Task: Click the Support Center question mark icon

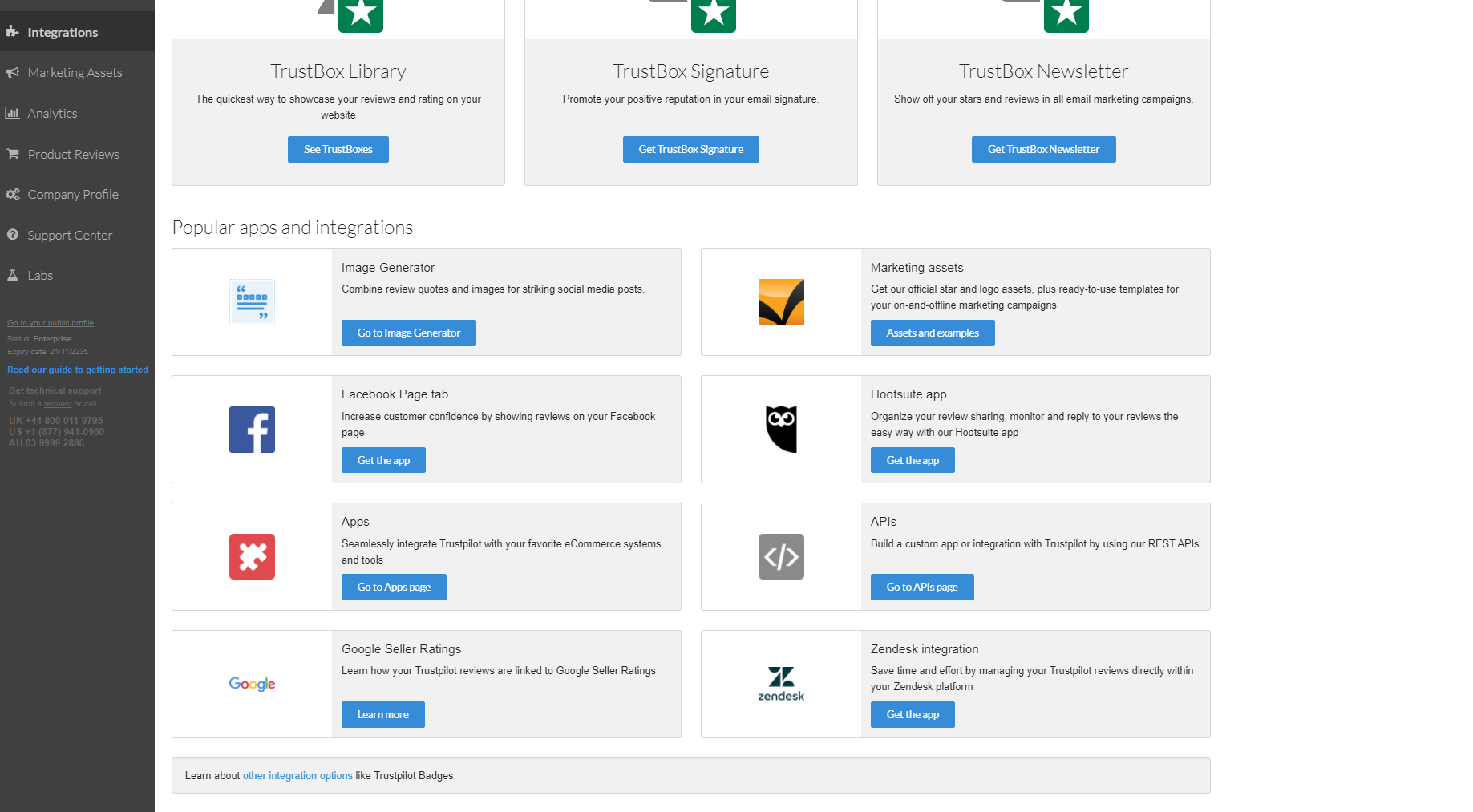Action: point(13,235)
